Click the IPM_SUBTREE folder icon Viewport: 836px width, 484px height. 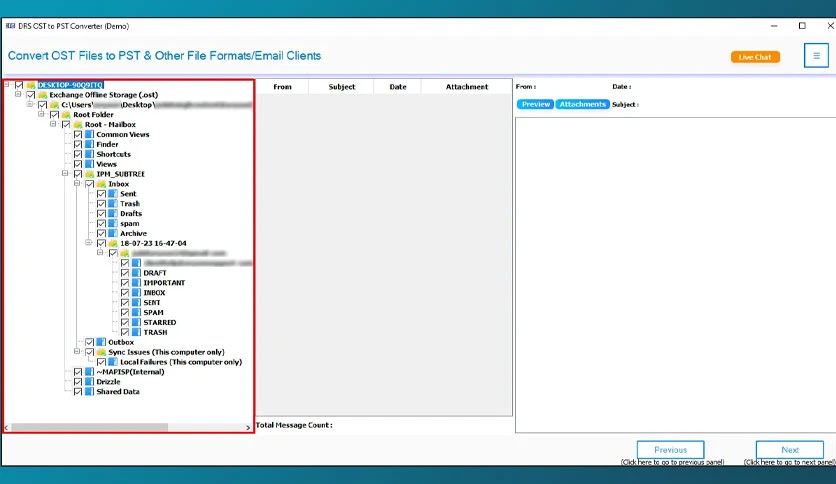point(90,174)
